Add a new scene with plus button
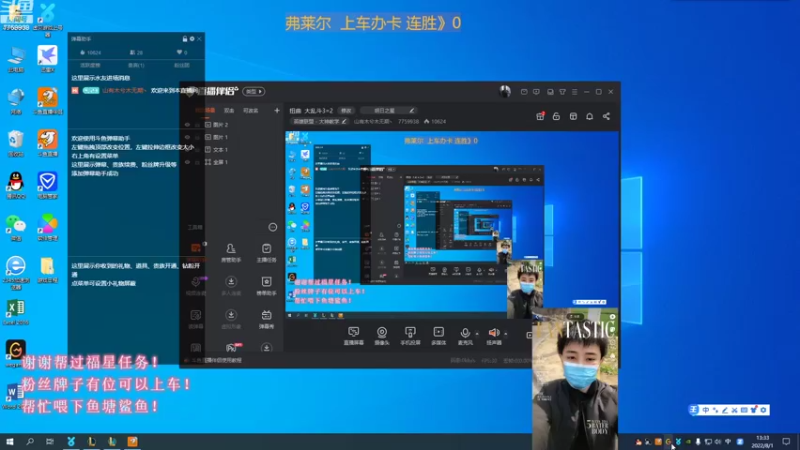Image resolution: width=800 pixels, height=450 pixels. [x=277, y=110]
